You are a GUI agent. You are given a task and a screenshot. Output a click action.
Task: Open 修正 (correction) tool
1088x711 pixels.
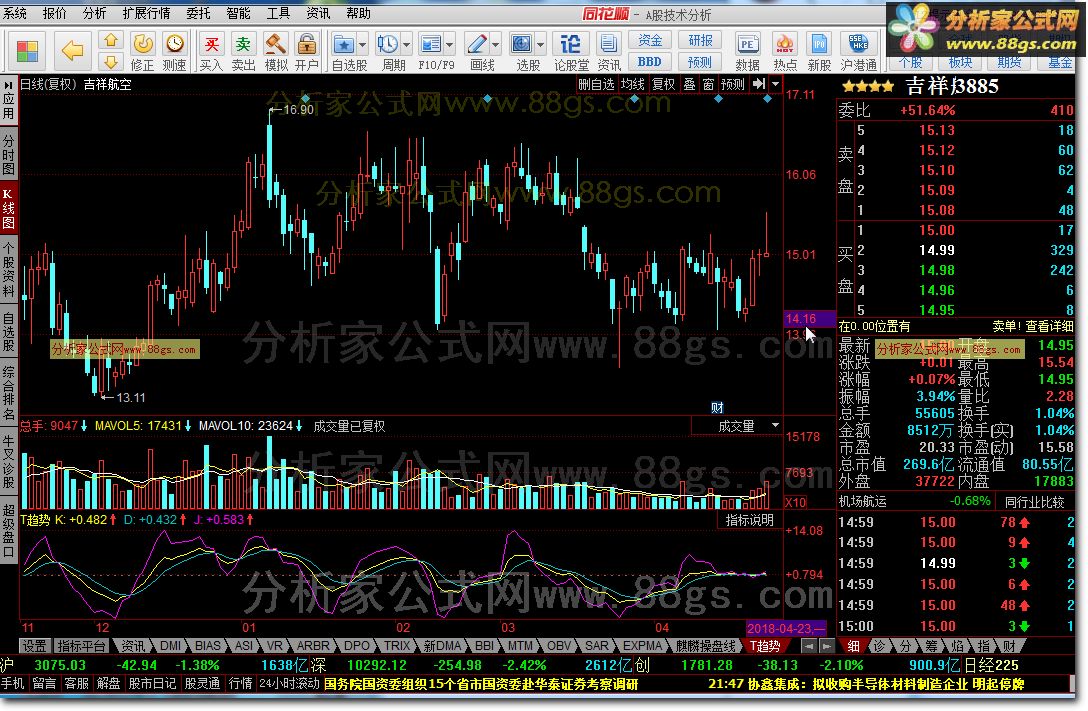(142, 51)
